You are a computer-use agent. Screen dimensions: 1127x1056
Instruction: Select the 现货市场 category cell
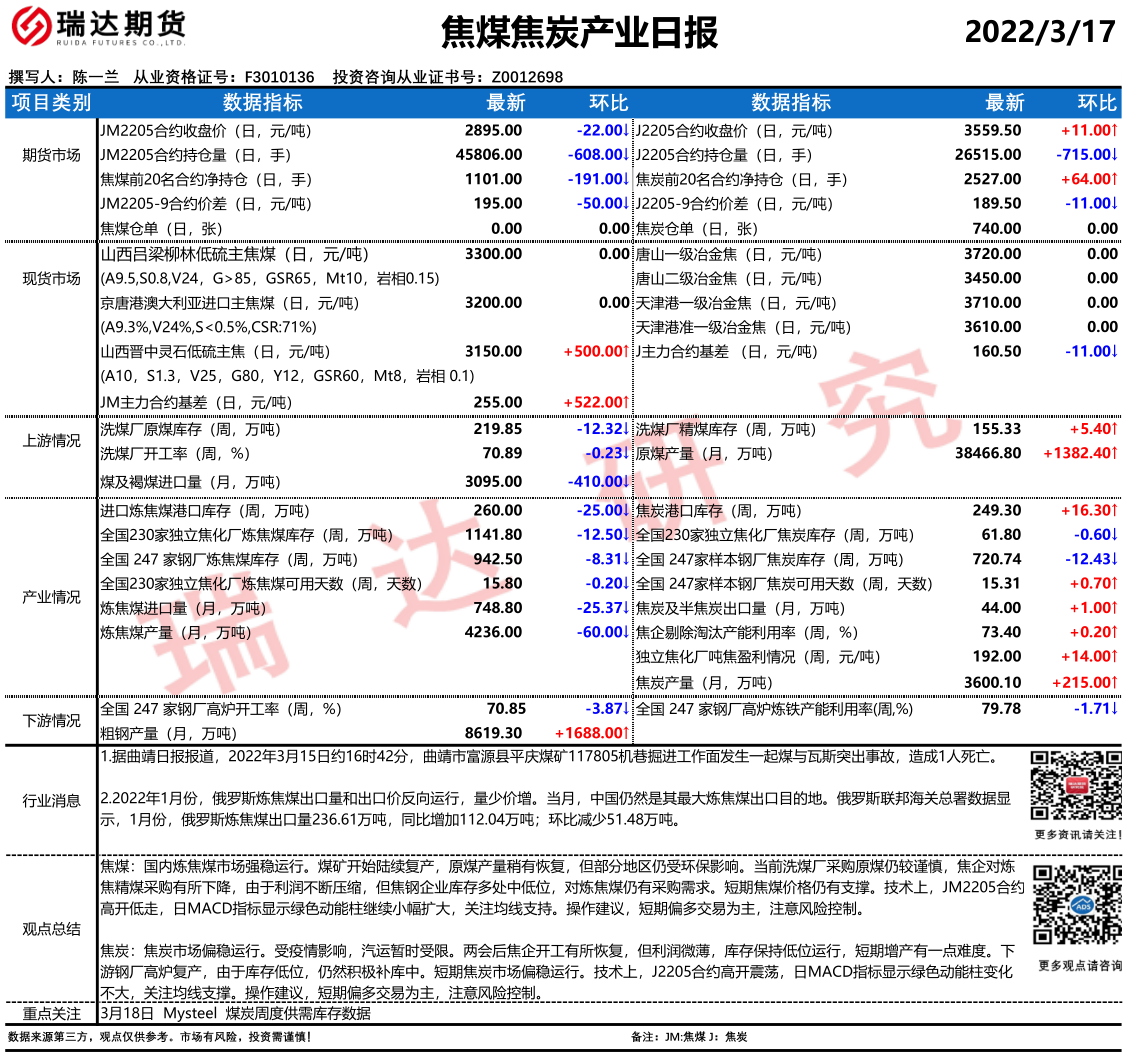[x=51, y=278]
